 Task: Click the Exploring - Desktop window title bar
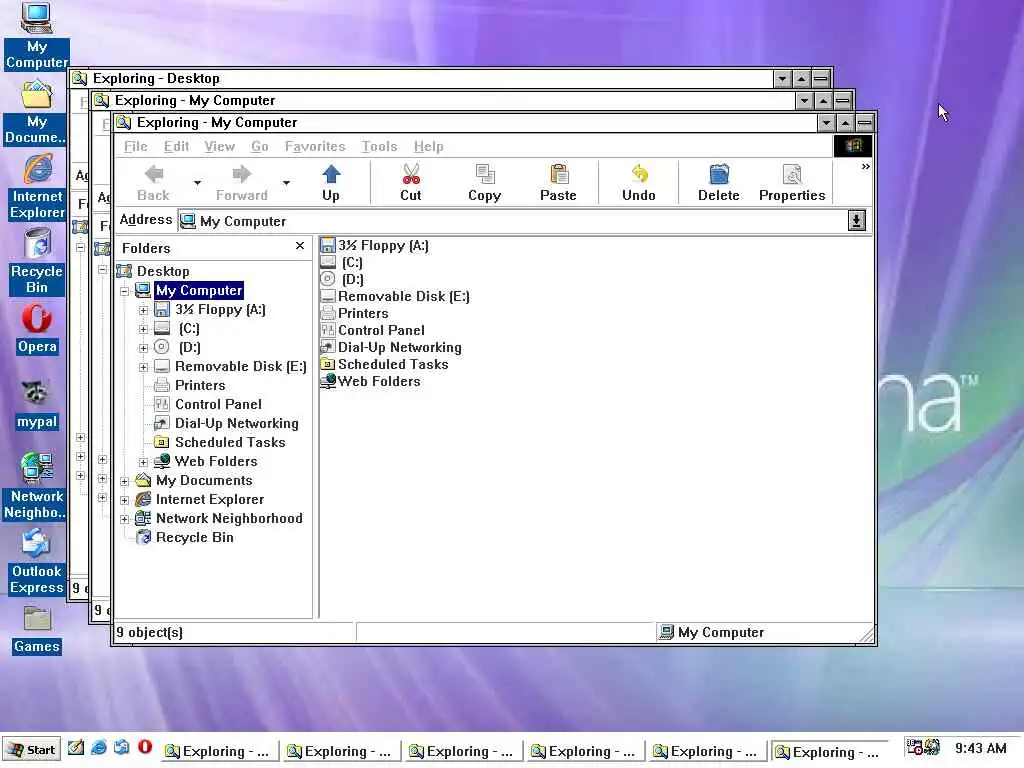pos(431,78)
